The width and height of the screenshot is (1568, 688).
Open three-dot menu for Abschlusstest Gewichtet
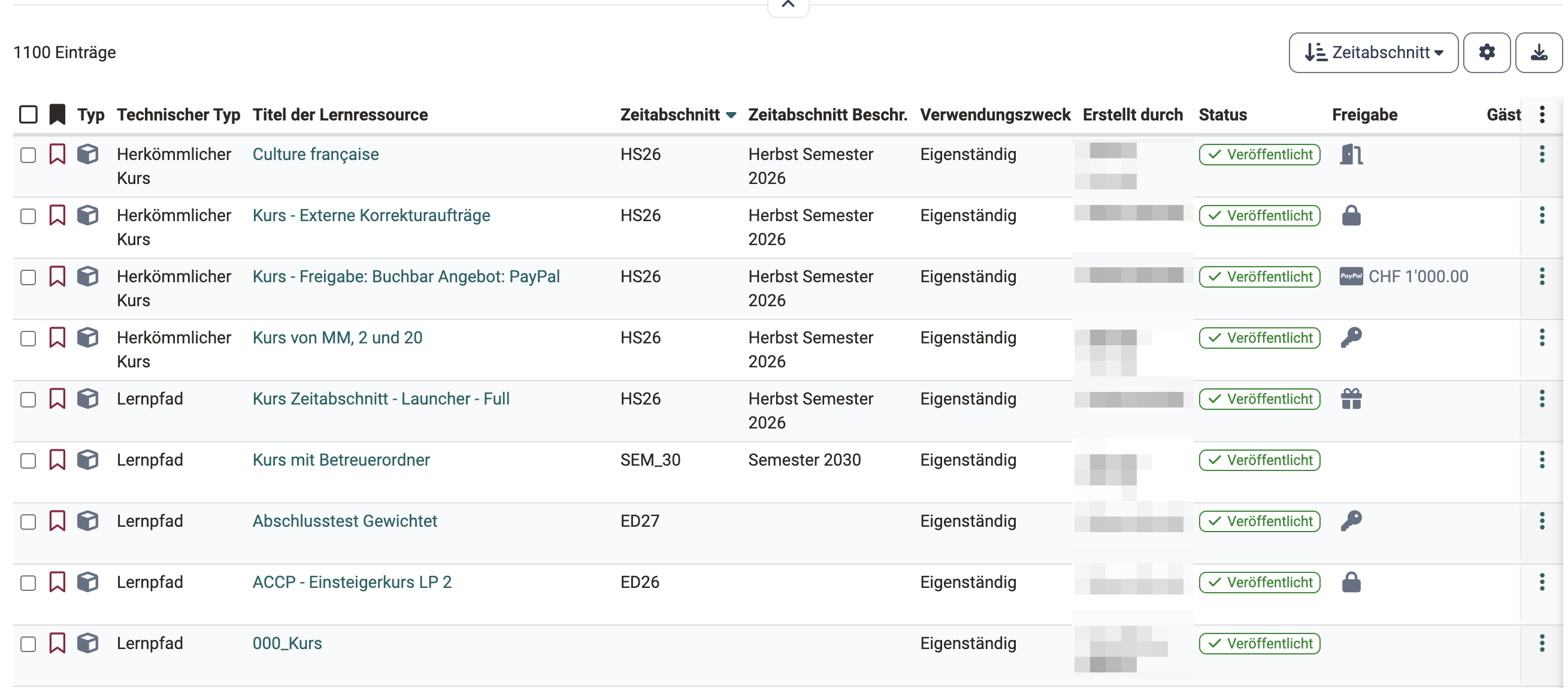1542,521
